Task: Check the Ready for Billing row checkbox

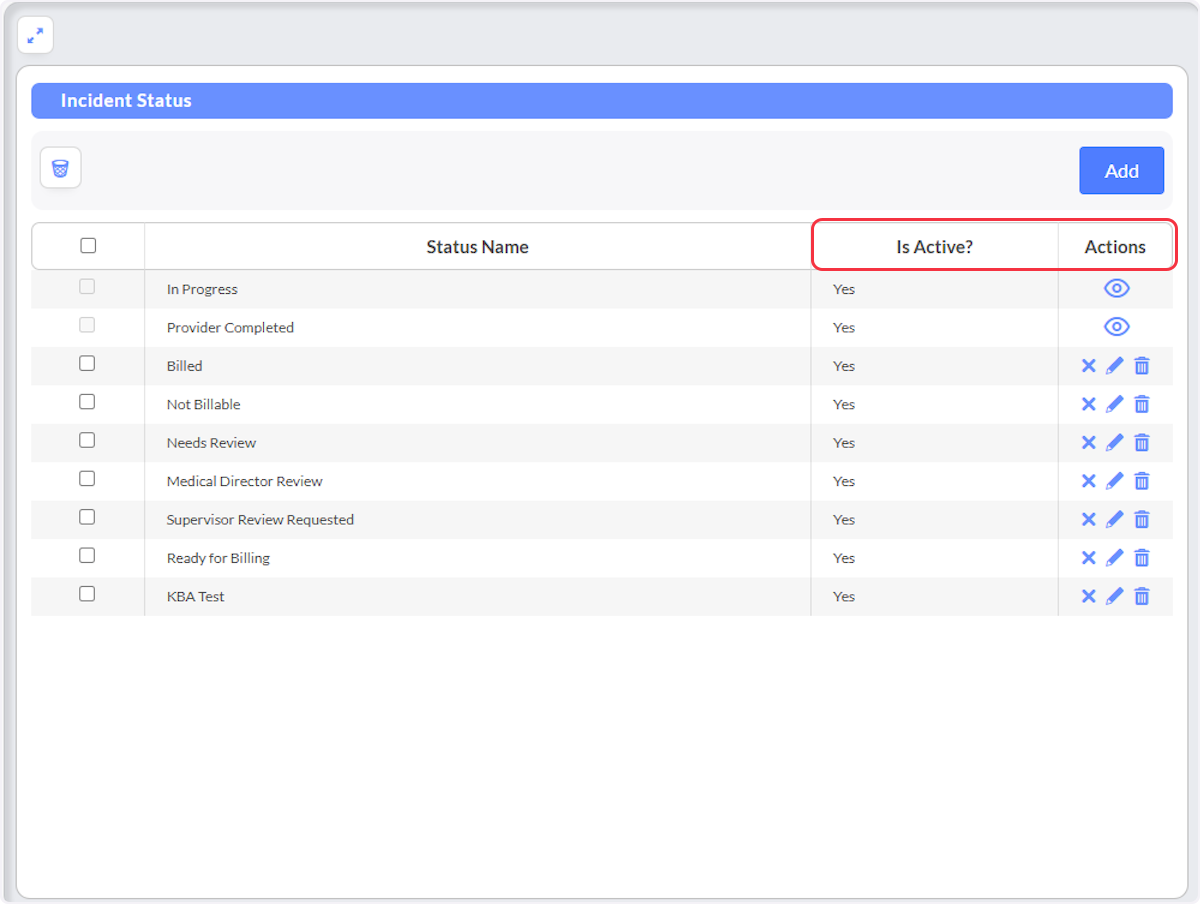Action: 87,555
